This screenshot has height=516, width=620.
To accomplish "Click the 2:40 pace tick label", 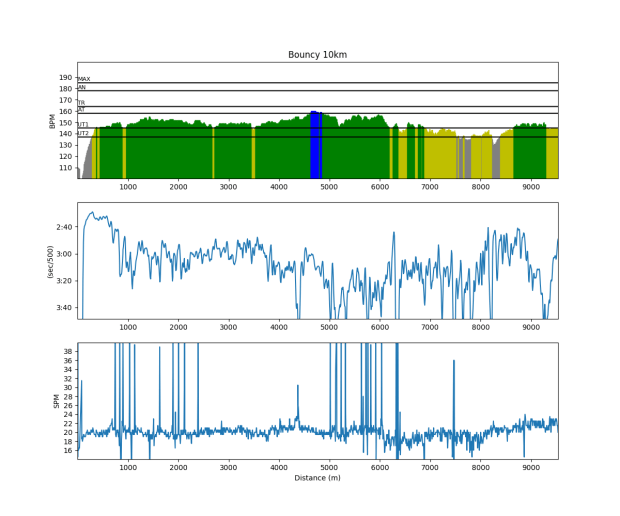I will (65, 228).
